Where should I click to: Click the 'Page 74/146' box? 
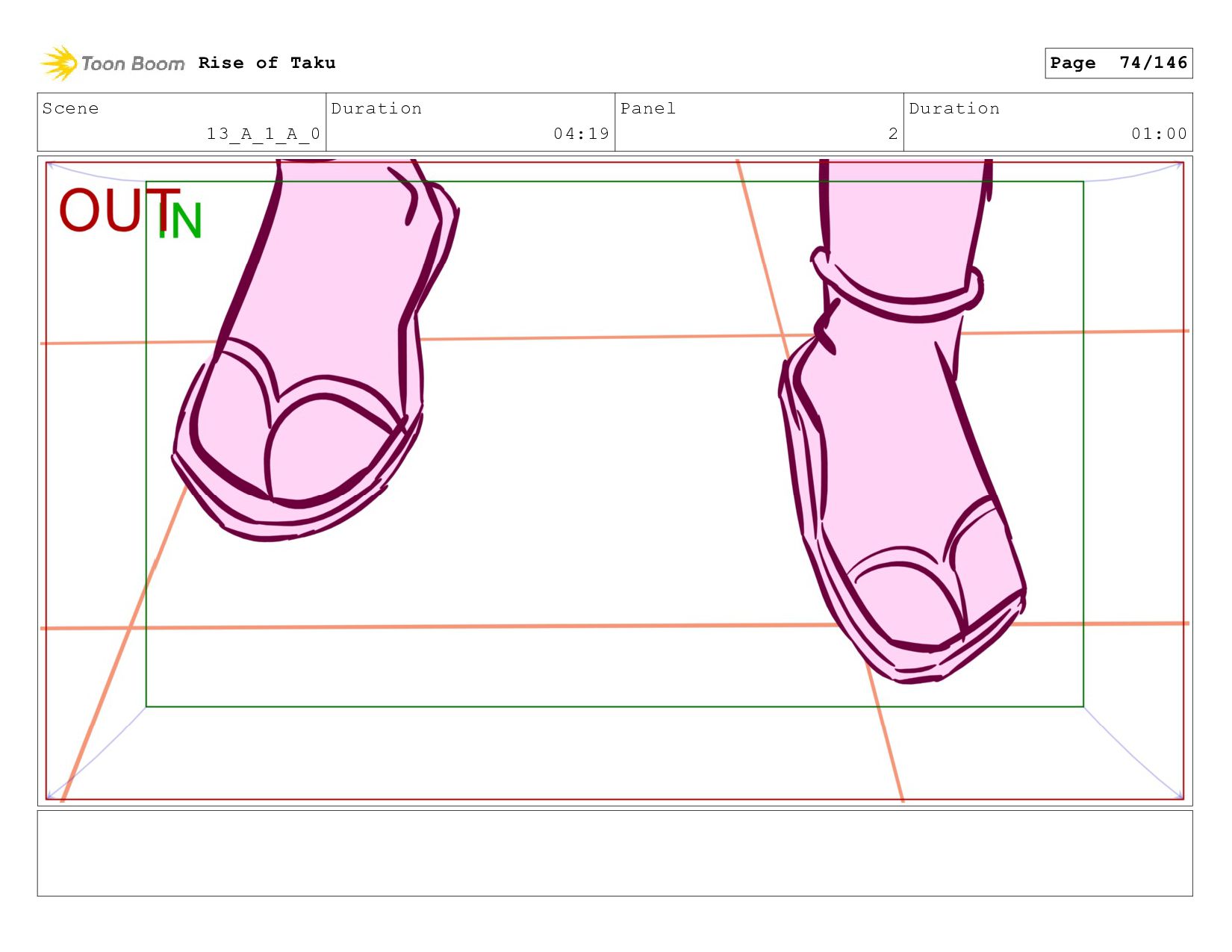point(1118,63)
